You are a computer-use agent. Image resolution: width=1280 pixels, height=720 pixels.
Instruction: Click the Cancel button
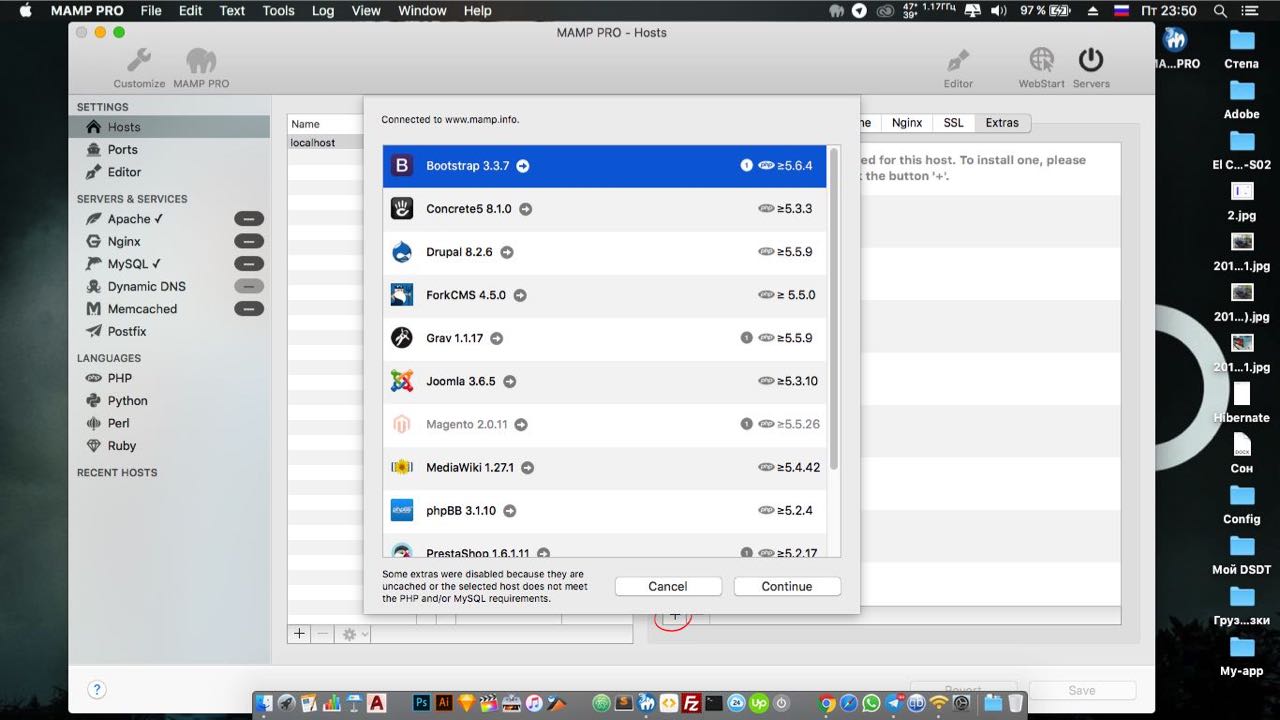tap(668, 587)
